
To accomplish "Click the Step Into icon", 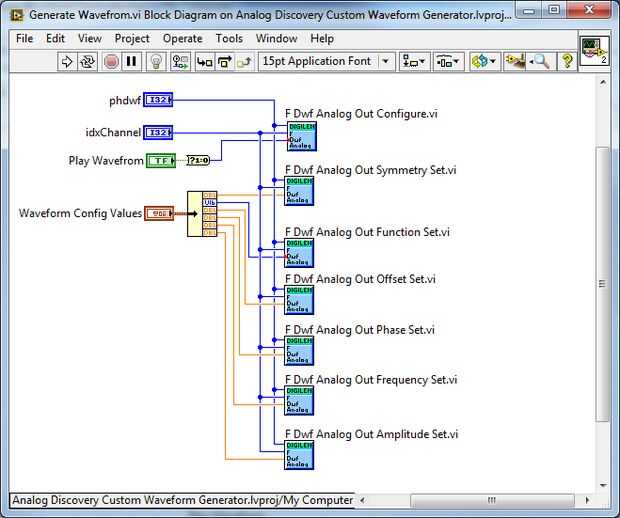I will tap(205, 62).
